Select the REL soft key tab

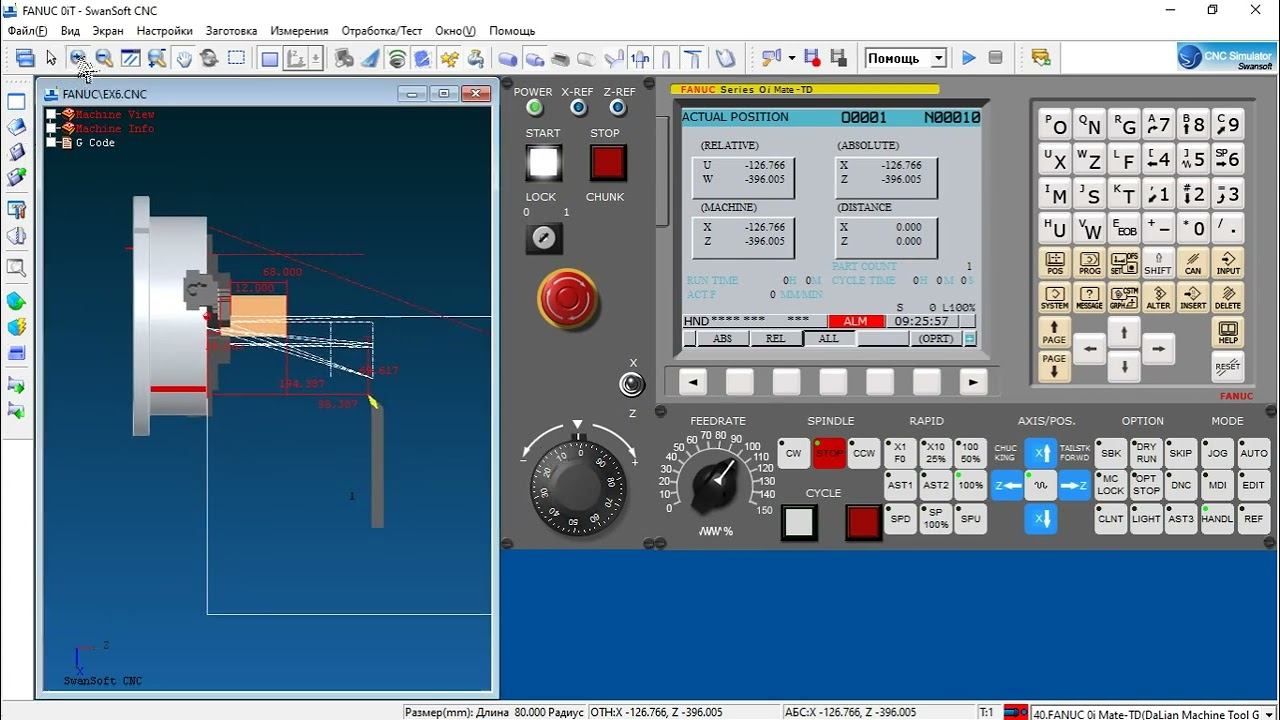[775, 338]
